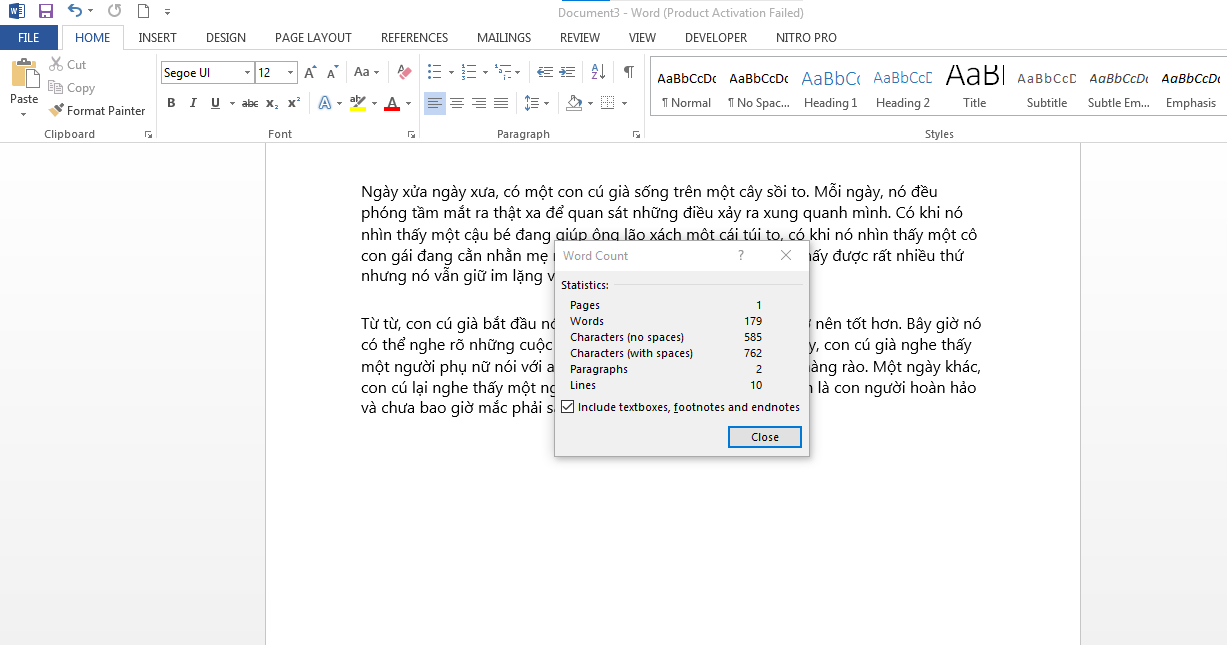The height and width of the screenshot is (645, 1227).
Task: Apply the Subtle Emphasis style thumbnail
Action: click(x=1119, y=88)
